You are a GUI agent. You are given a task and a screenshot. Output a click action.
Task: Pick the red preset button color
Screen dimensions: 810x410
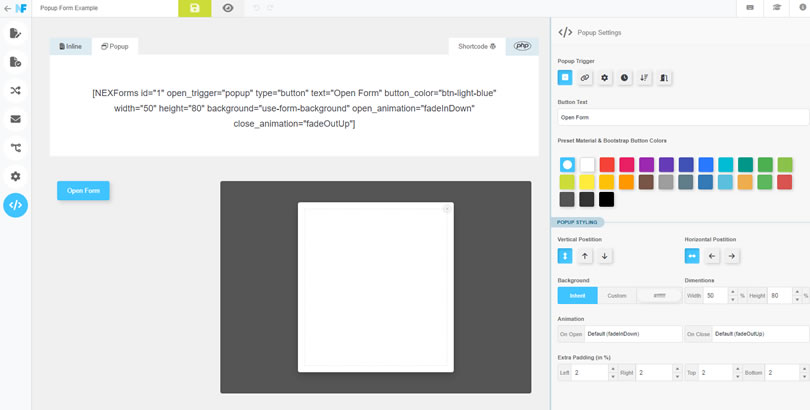[x=607, y=165]
